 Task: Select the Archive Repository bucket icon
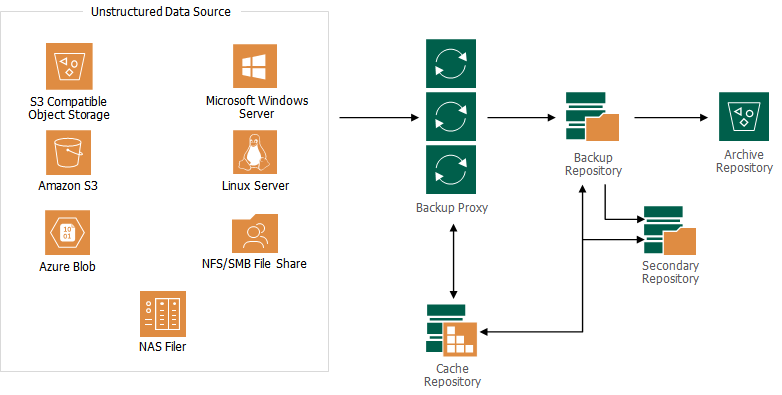(744, 116)
